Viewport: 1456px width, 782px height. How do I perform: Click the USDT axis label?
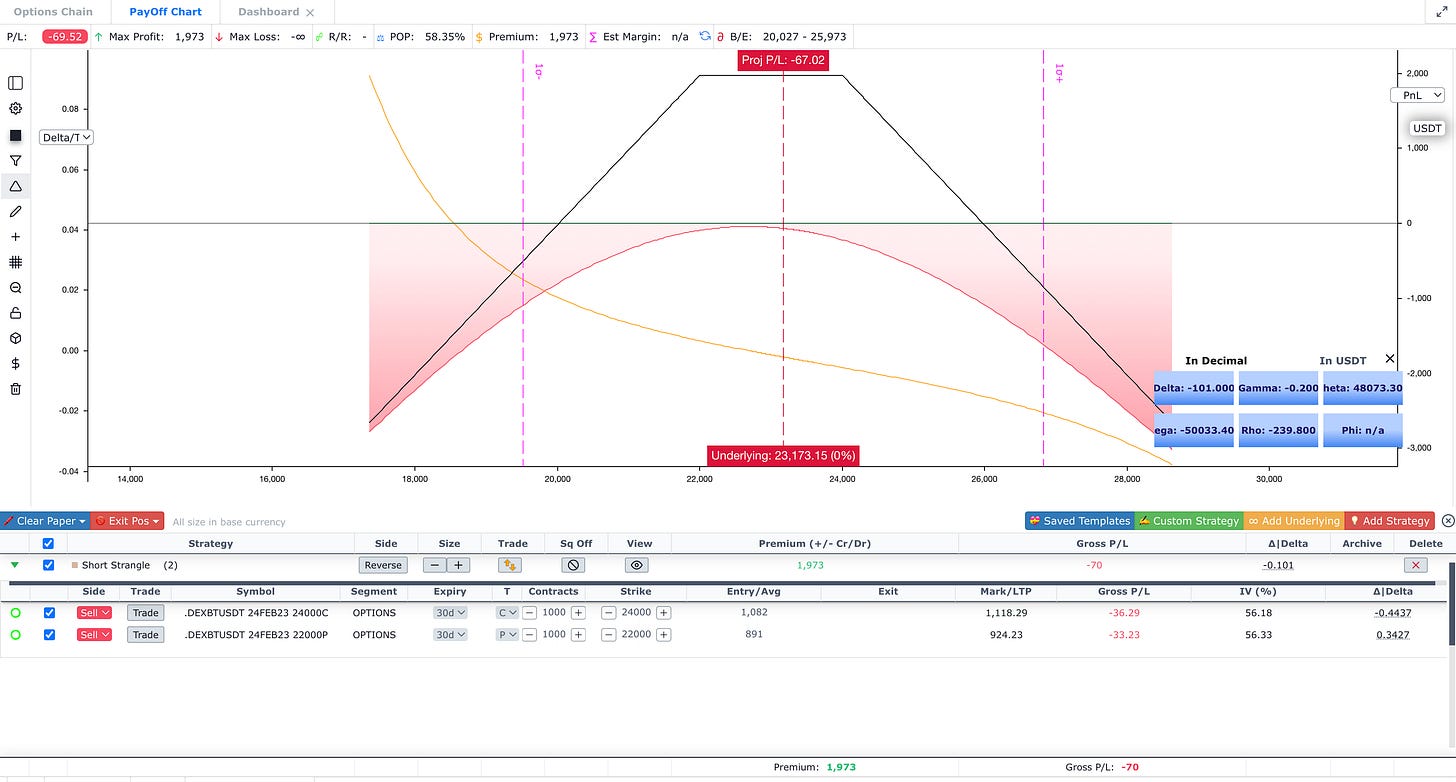pyautogui.click(x=1427, y=128)
